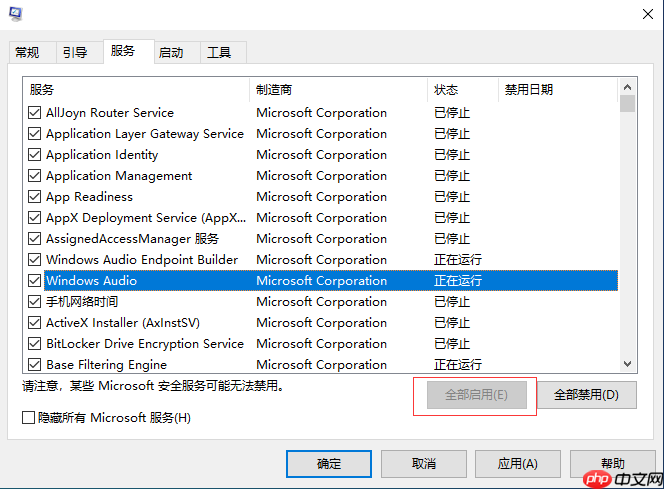This screenshot has height=489, width=664.
Task: Uncheck BitLocker Drive Encryption Service checkbox
Action: 34,343
